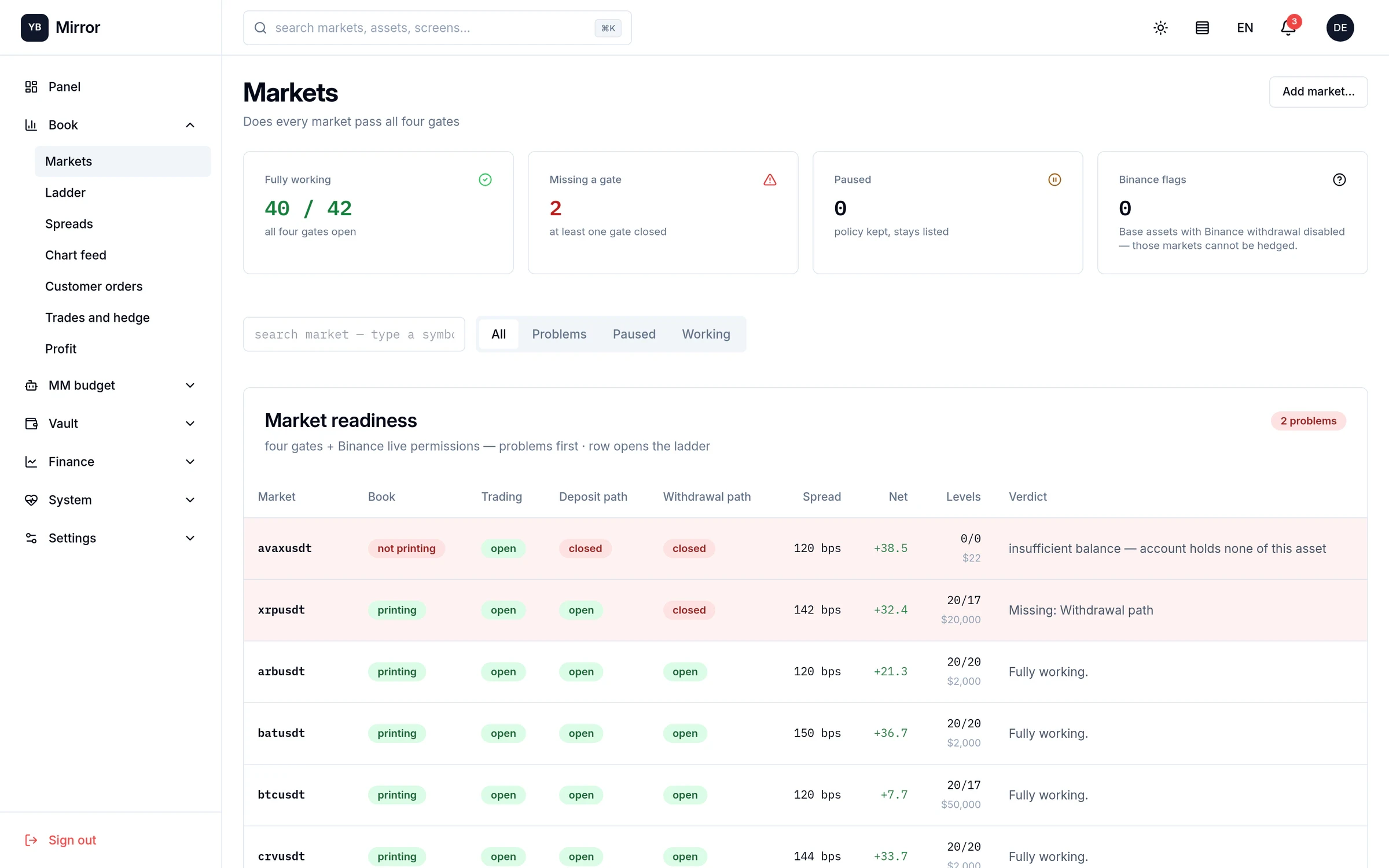Focus the global search markets field

437,28
